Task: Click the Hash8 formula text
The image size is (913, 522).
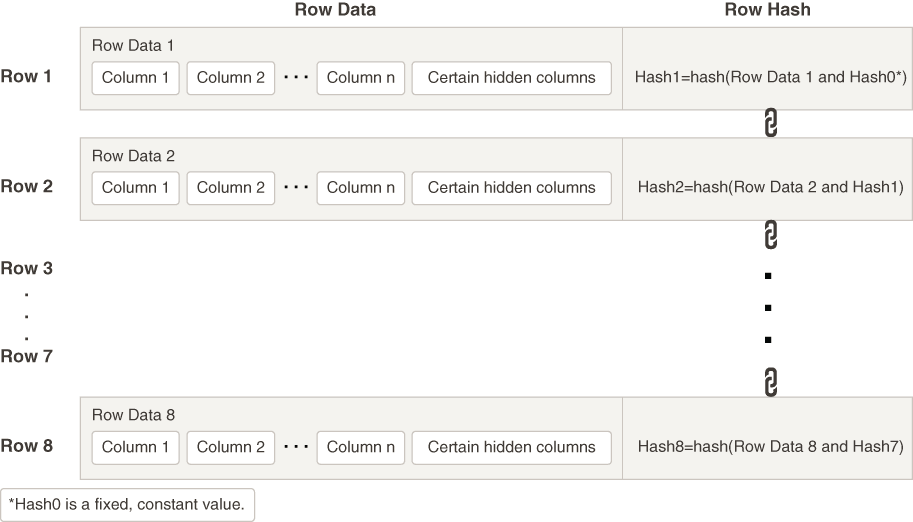Action: pyautogui.click(x=770, y=447)
